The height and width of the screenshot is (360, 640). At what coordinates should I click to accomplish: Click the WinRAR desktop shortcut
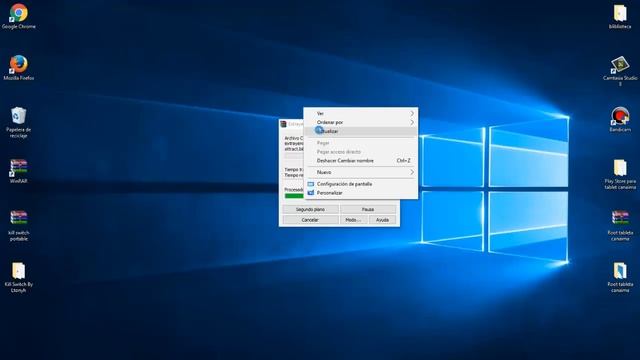click(x=18, y=171)
